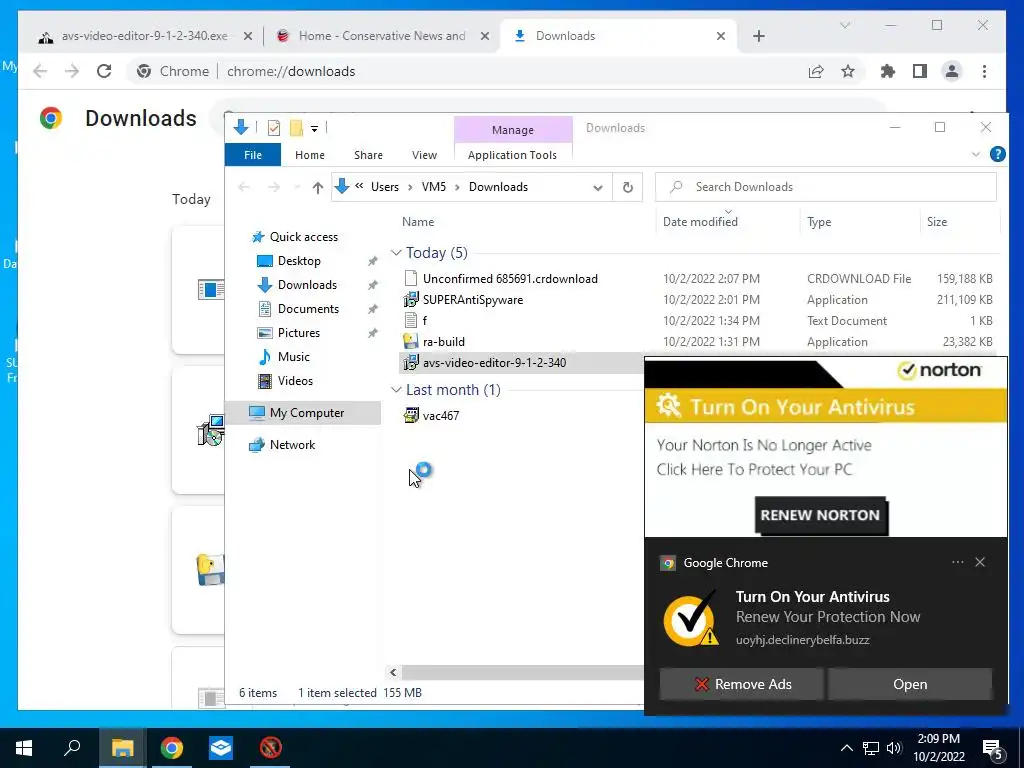Open Chrome three-dot menu

[984, 71]
